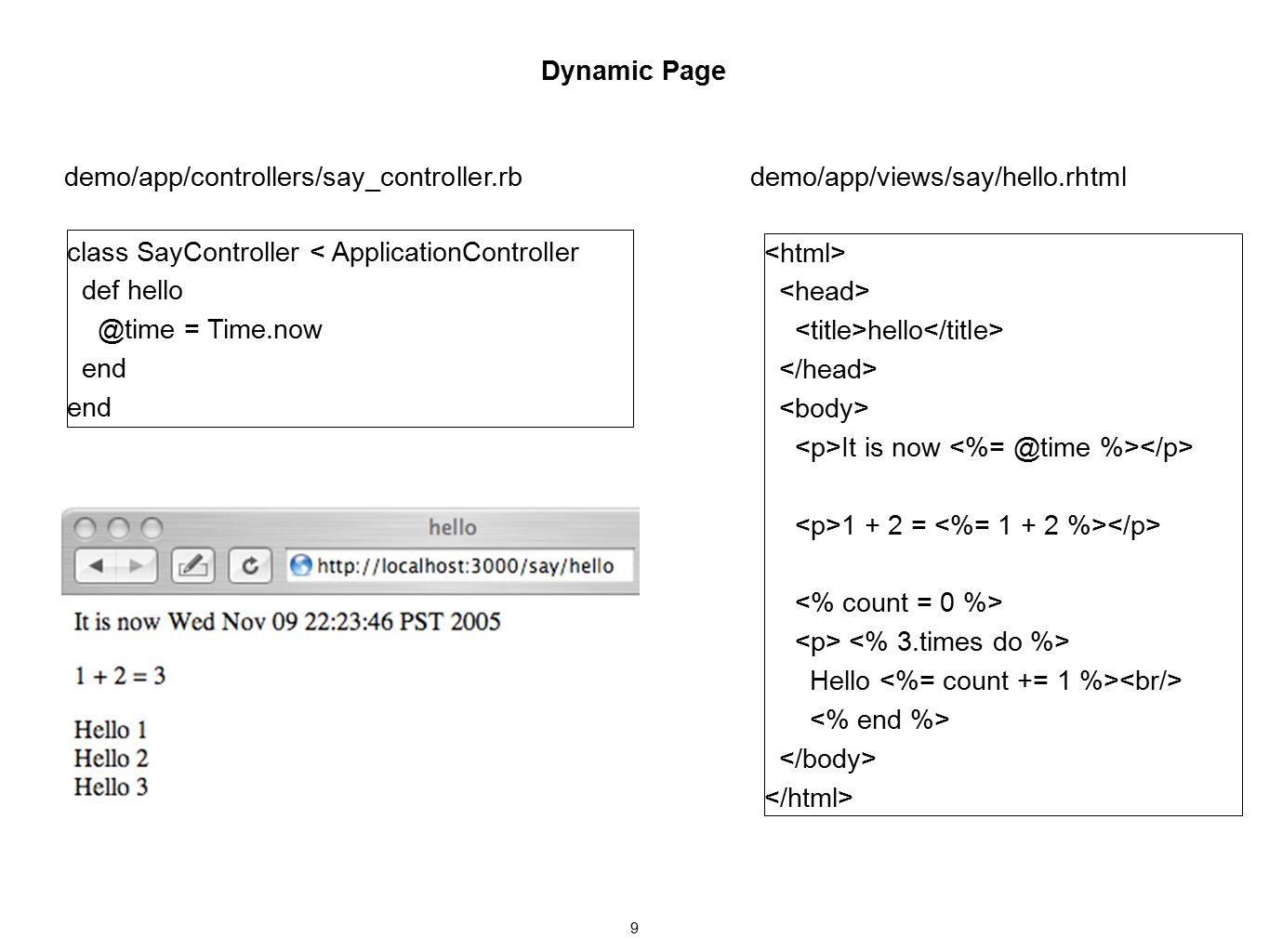This screenshot has height=952, width=1269.
Task: Click the 'It is now <%= @time %>' line
Action: pyautogui.click(x=994, y=448)
